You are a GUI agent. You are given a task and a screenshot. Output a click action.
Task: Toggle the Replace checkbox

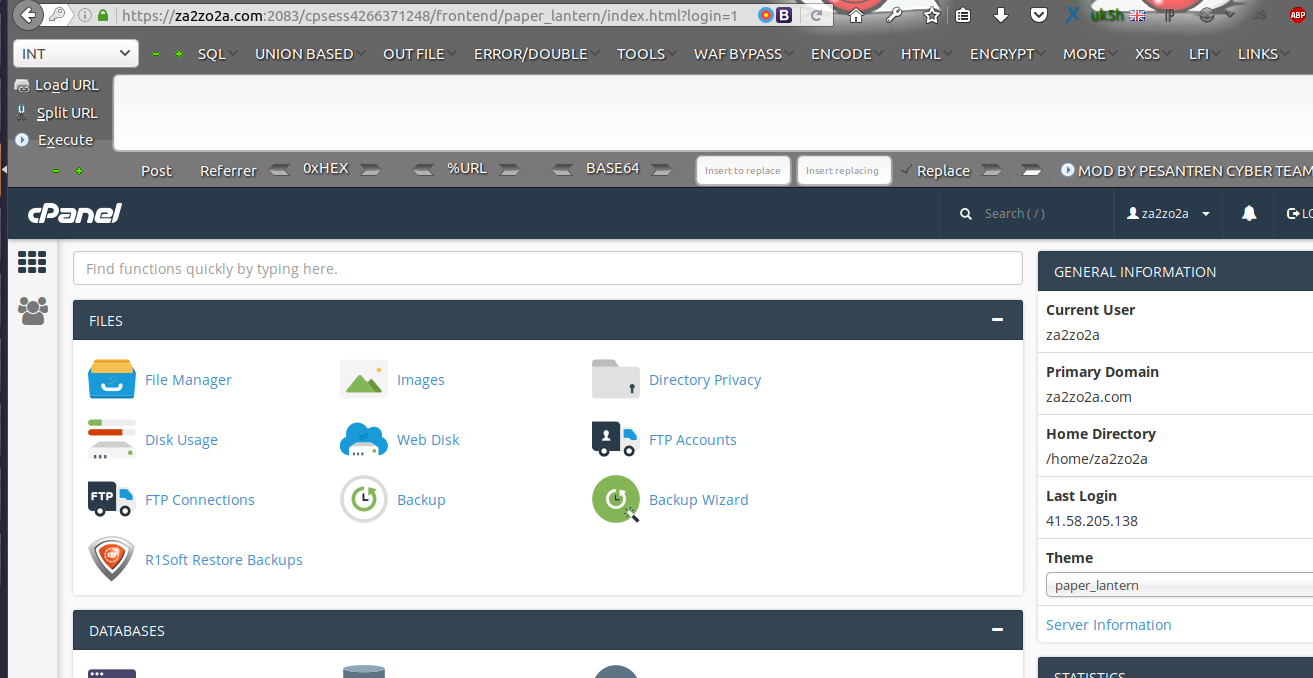click(935, 171)
